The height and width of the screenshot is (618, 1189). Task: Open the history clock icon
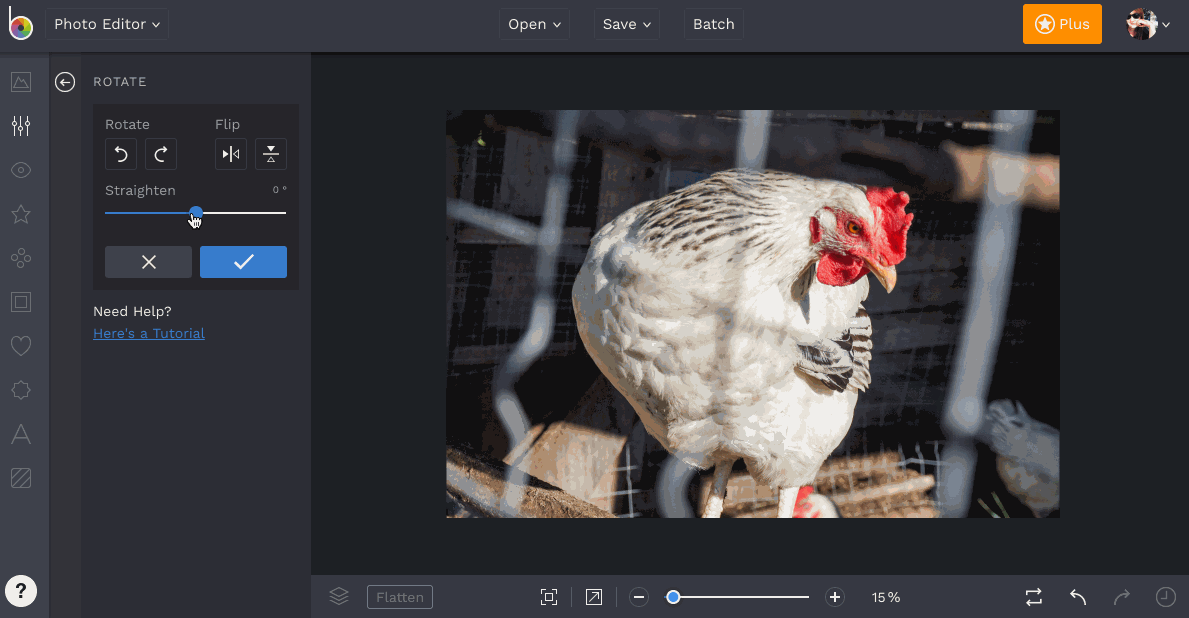coord(1165,598)
